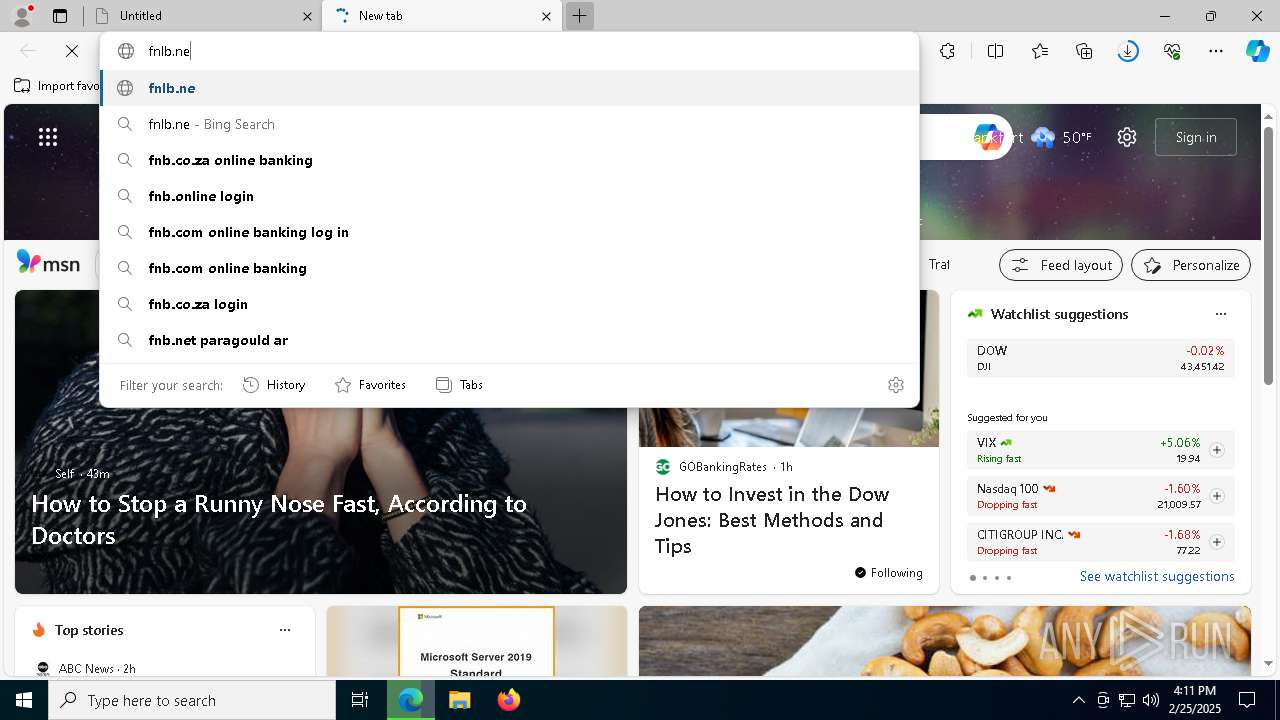Open the Favorites star toolbar icon
Screen dimensions: 1280x720
coord(1040,51)
